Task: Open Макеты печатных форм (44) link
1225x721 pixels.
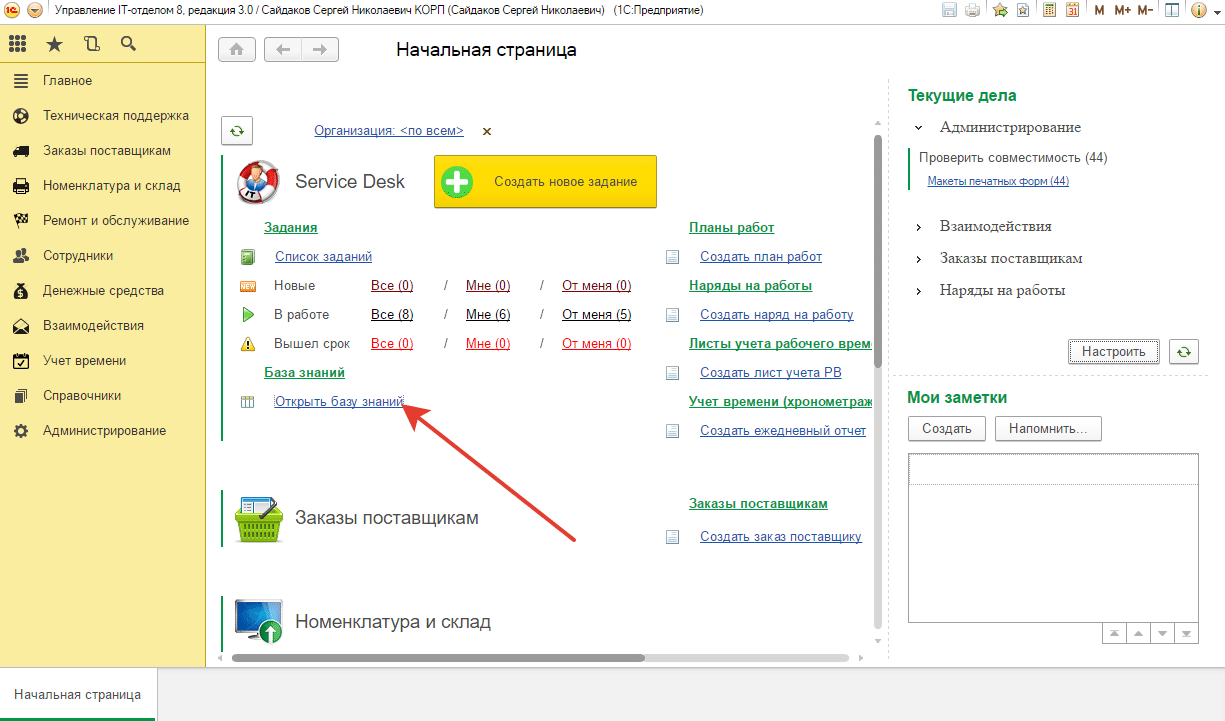Action: 998,181
